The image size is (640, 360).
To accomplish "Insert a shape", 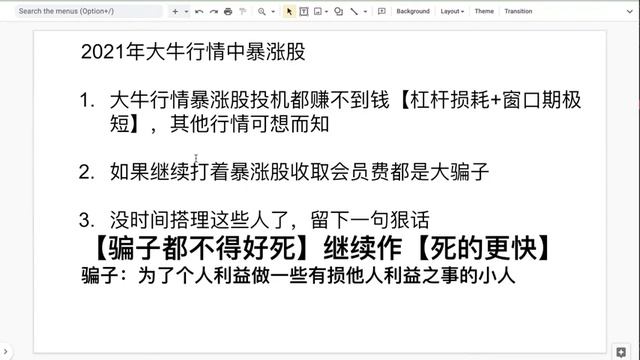I will coord(338,11).
